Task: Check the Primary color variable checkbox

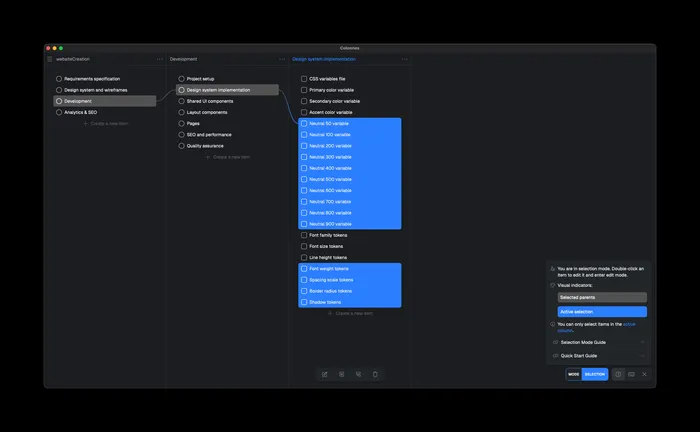Action: (x=304, y=90)
